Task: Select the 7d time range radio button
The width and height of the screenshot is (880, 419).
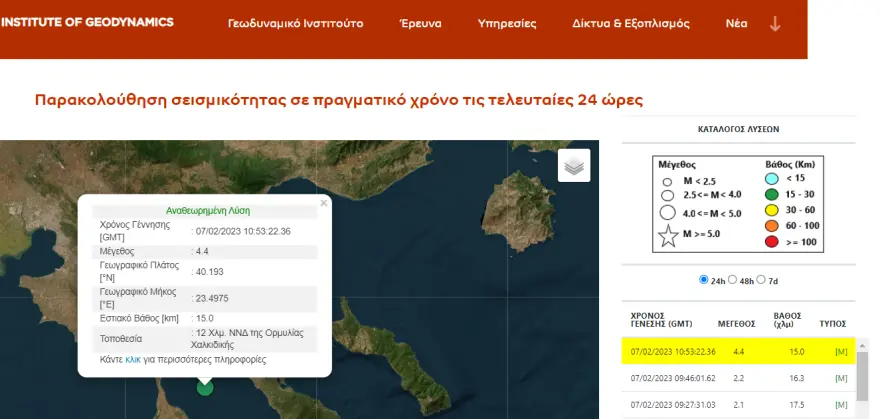Action: (x=761, y=280)
